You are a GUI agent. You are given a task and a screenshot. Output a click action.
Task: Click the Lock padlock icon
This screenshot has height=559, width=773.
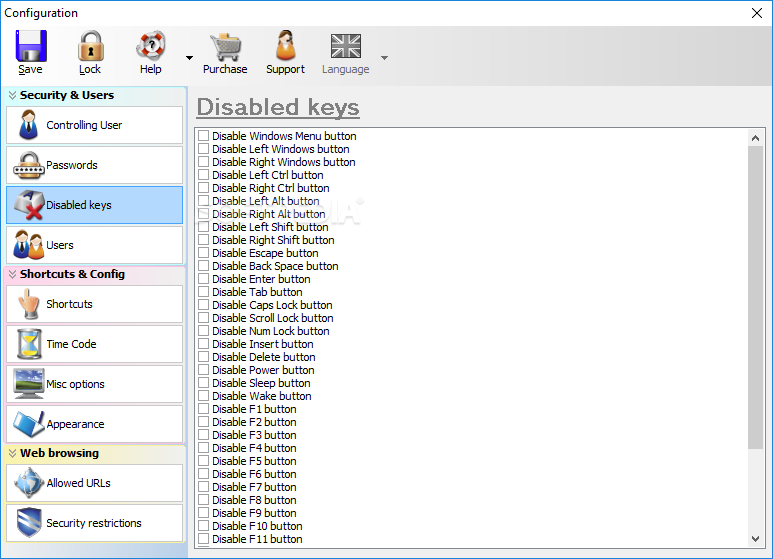(x=90, y=46)
